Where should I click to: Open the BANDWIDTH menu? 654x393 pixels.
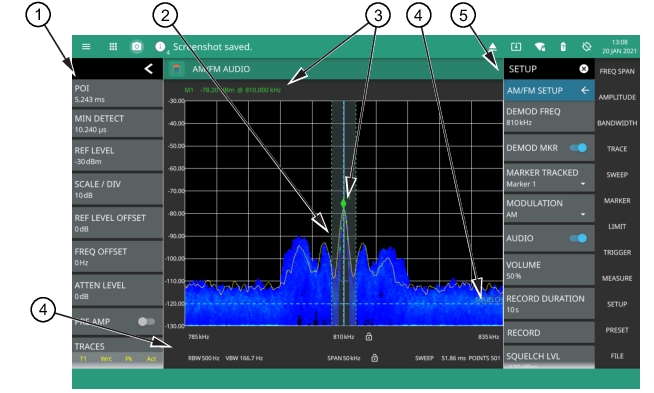tap(617, 123)
